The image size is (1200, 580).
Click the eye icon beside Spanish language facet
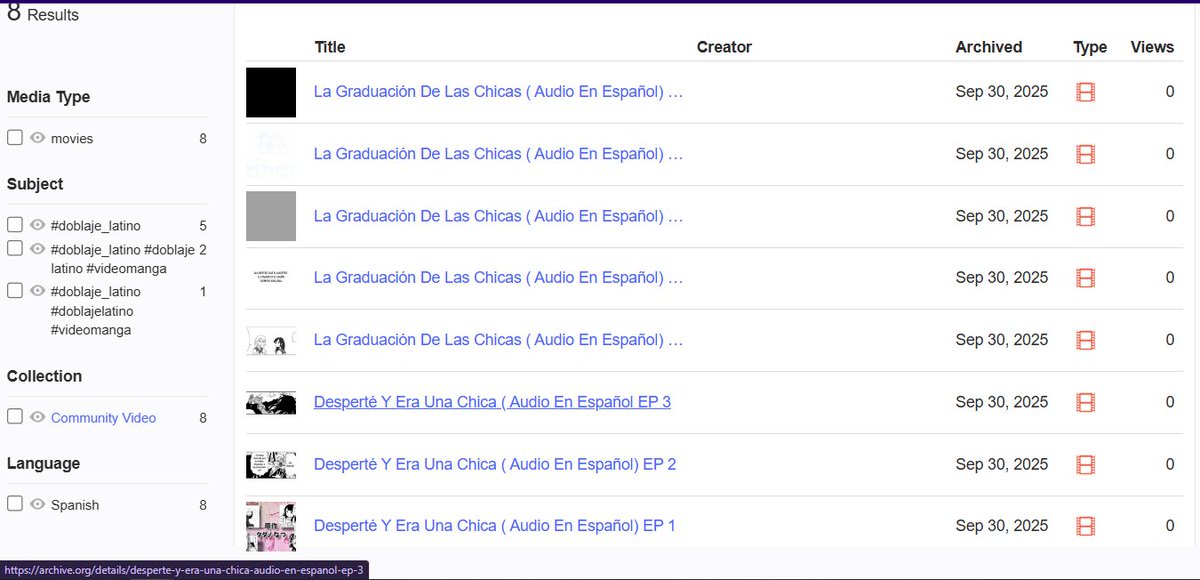[38, 505]
